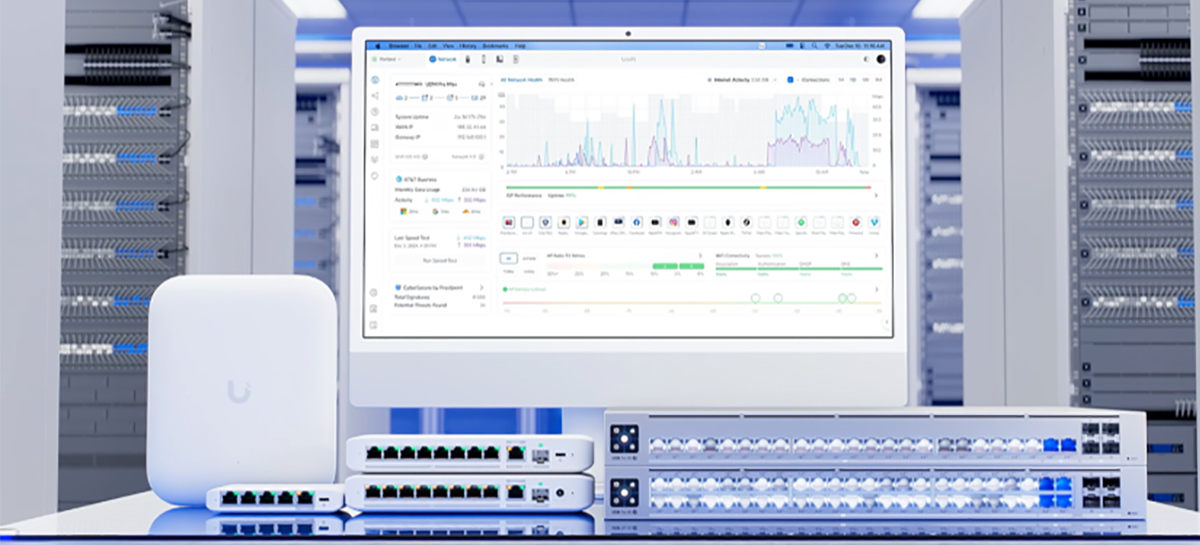Open the Dashboard icon in the left sidebar
Viewport: 1200px width, 545px height.
pyautogui.click(x=374, y=79)
